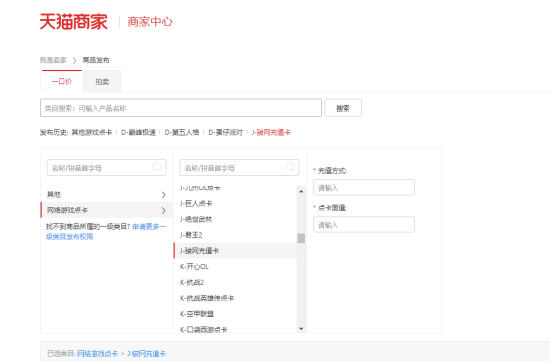Select K-开心OL from the category list

pyautogui.click(x=194, y=267)
